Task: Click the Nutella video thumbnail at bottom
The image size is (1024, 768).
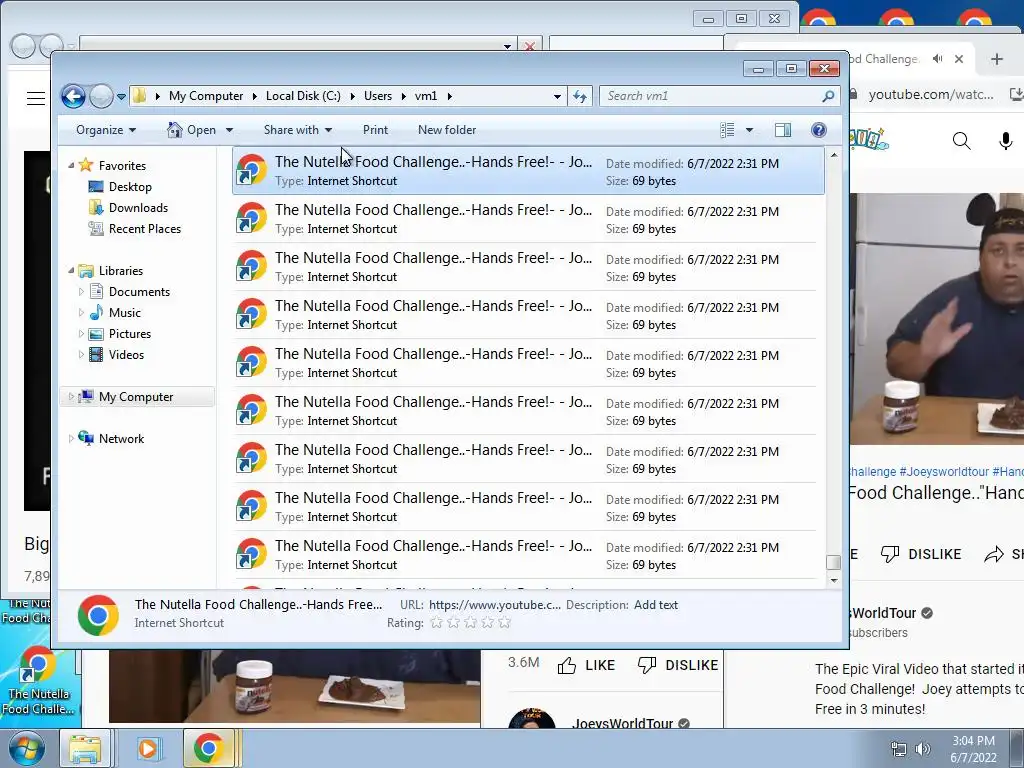Action: point(295,687)
